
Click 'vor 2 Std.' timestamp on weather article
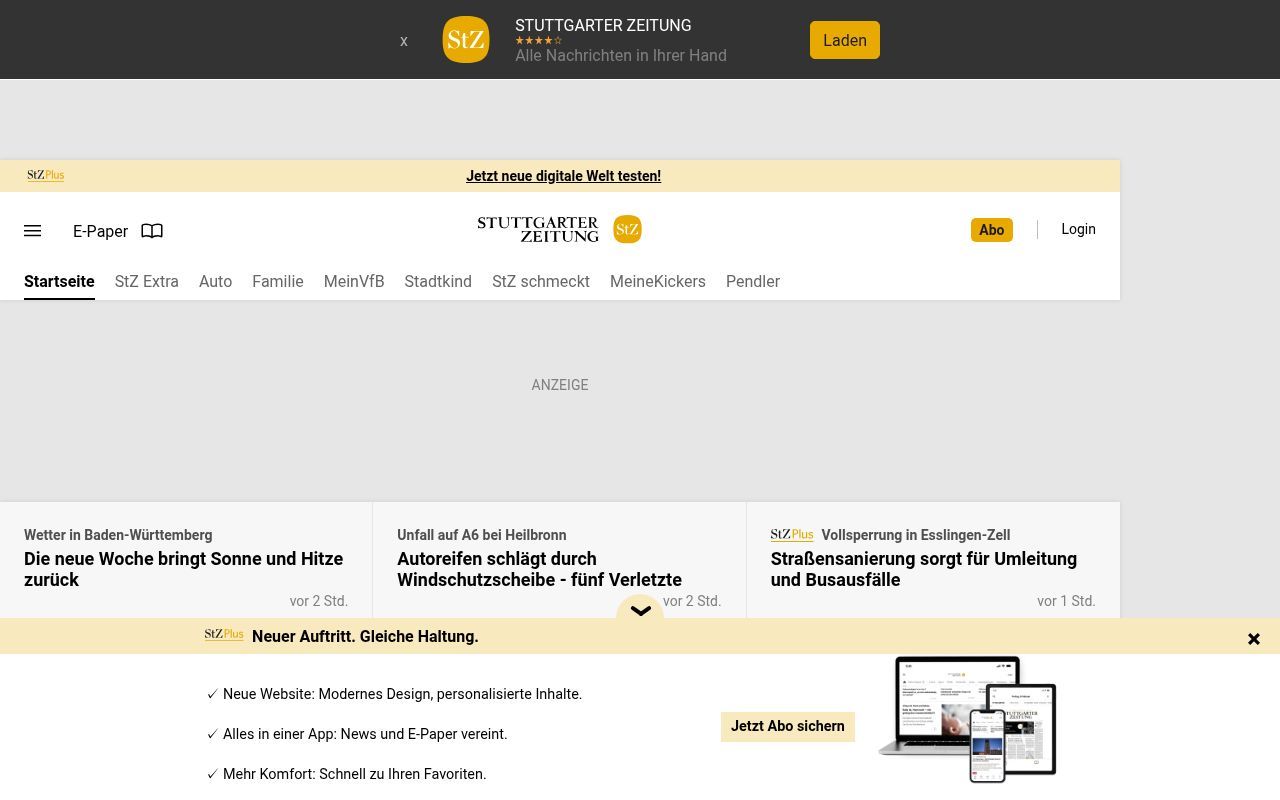[319, 601]
